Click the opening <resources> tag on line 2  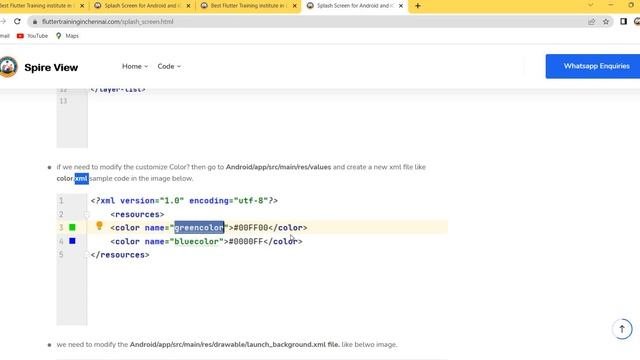click(x=137, y=214)
